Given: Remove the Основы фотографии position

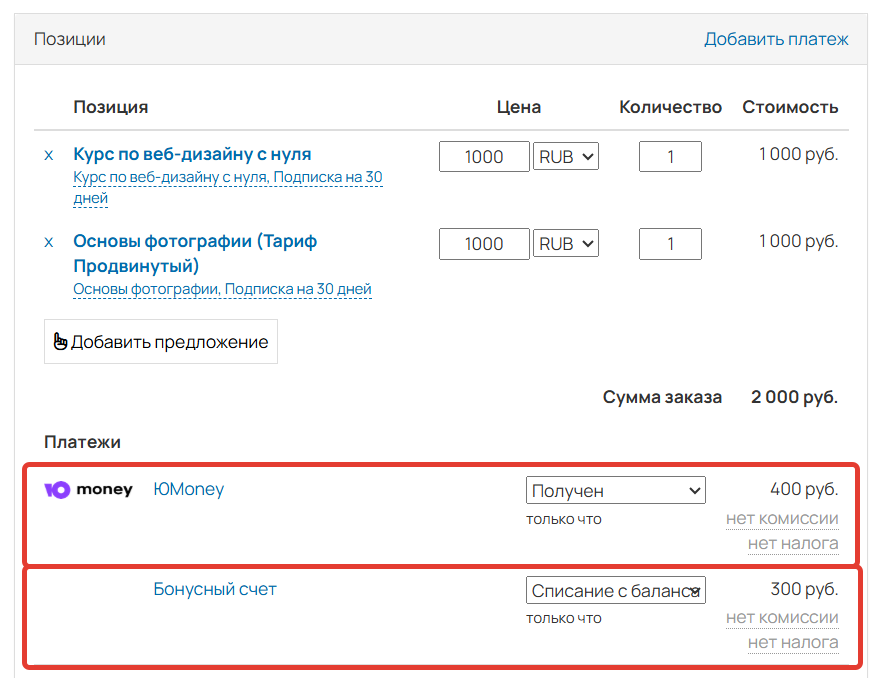Looking at the screenshot, I should (x=49, y=243).
